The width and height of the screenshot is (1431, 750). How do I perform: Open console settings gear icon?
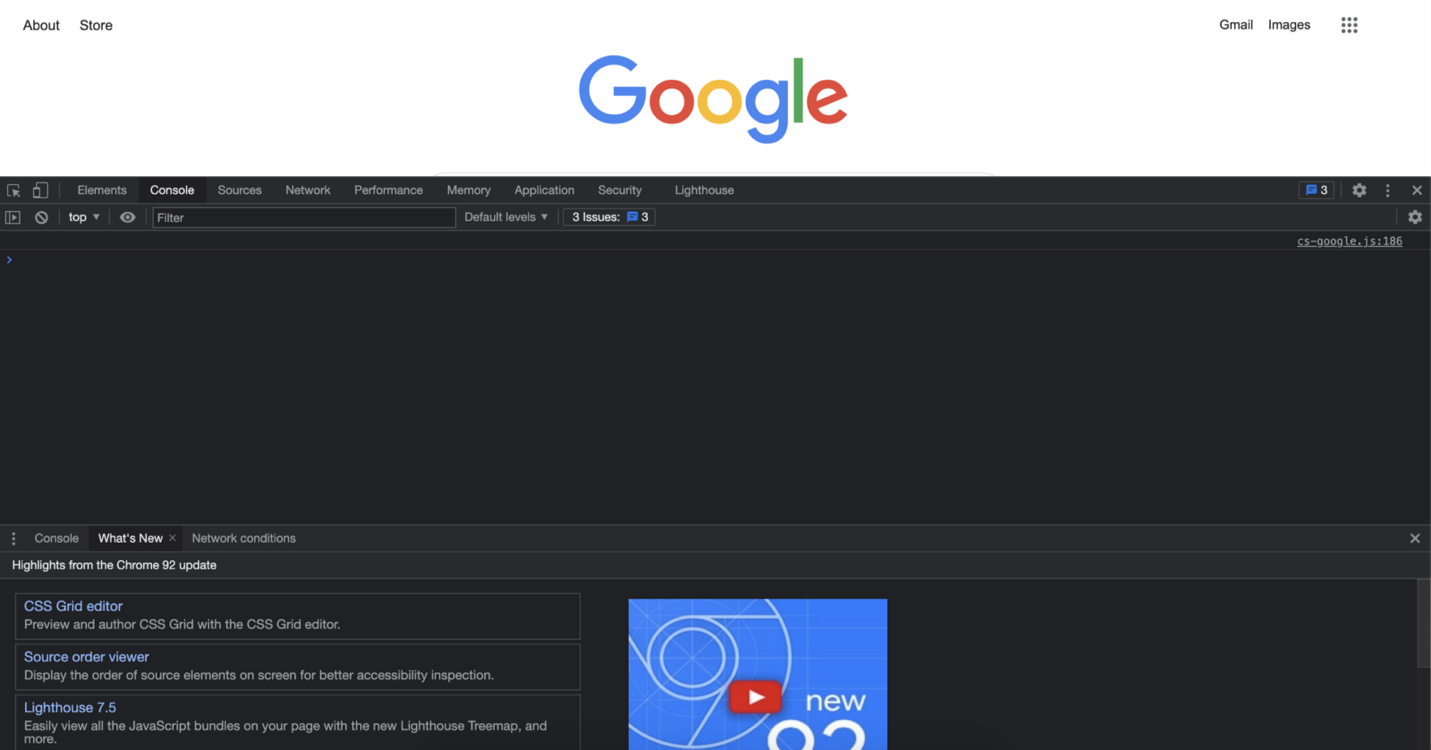[x=1415, y=217]
